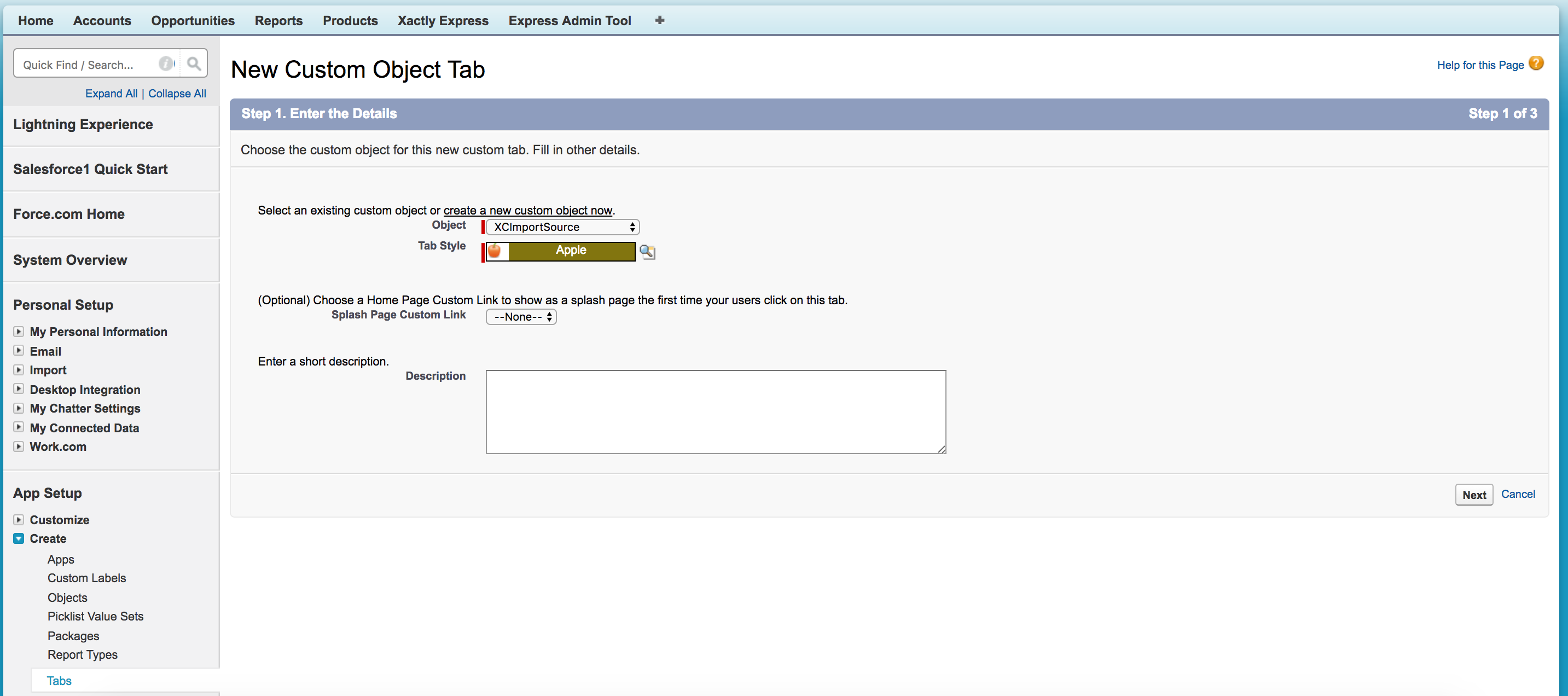Open Lightning Experience in sidebar
1568x696 pixels.
point(83,124)
